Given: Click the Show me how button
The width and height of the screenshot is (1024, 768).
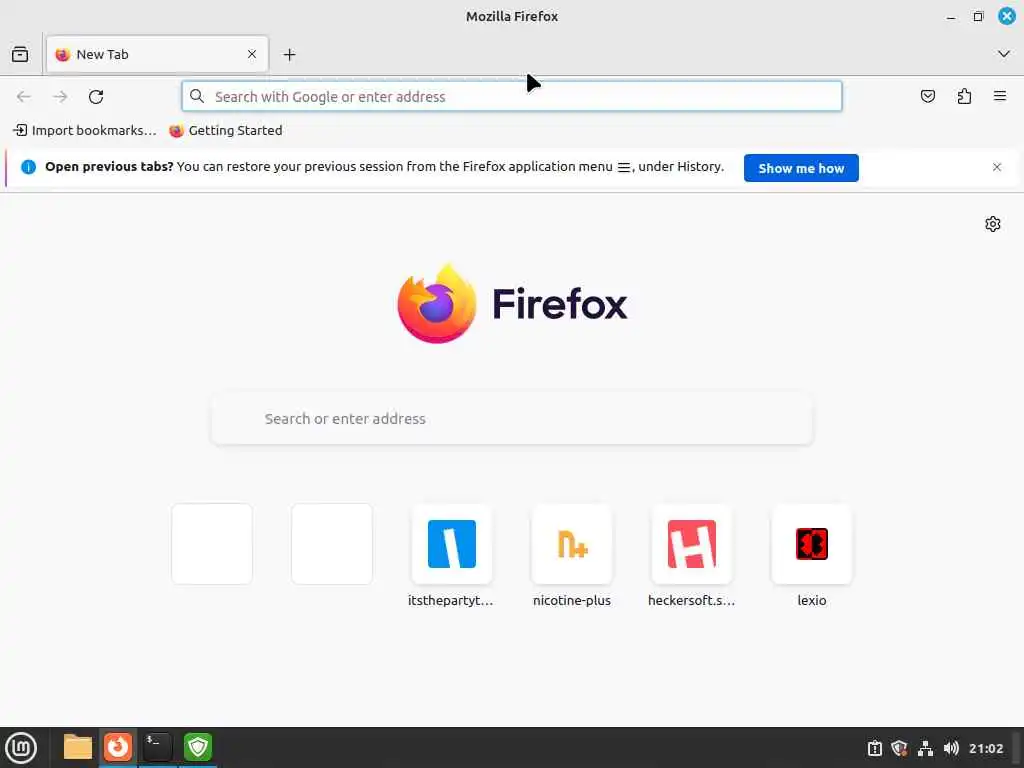Looking at the screenshot, I should click(x=801, y=168).
